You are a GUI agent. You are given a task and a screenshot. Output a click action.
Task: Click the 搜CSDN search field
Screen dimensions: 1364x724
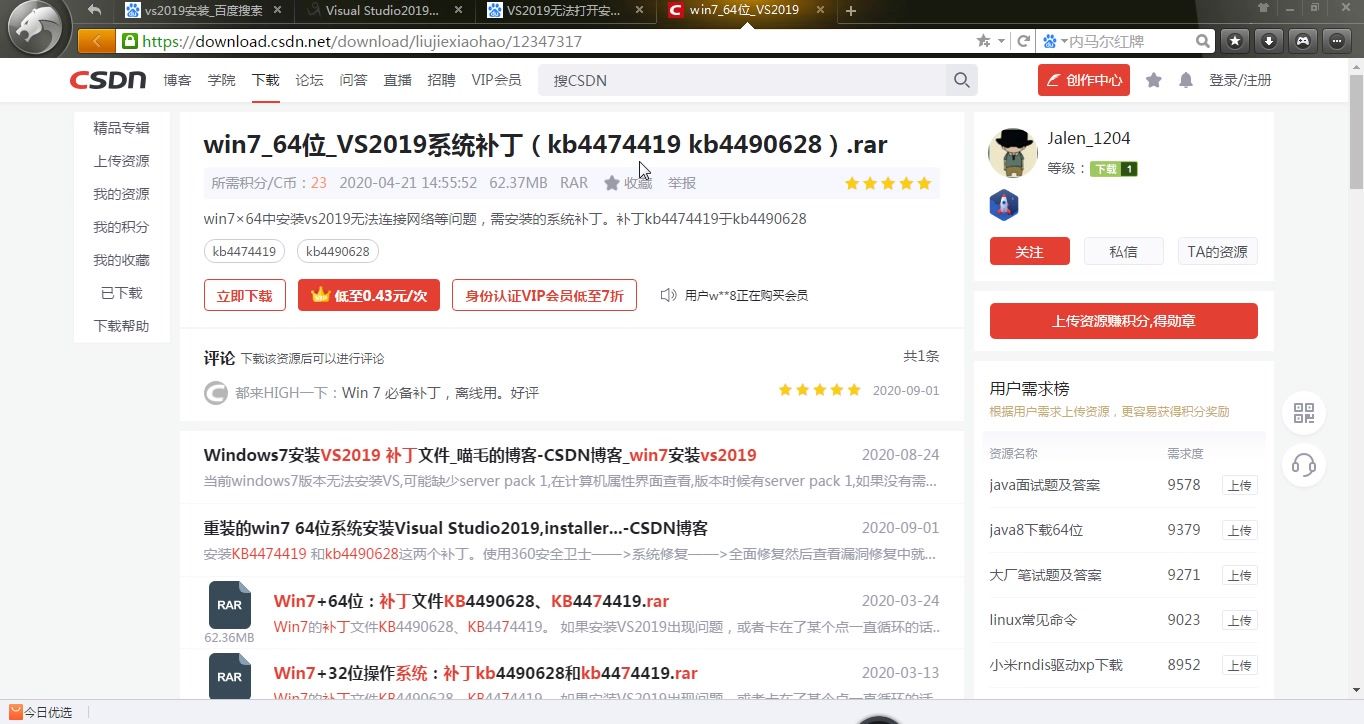click(741, 80)
